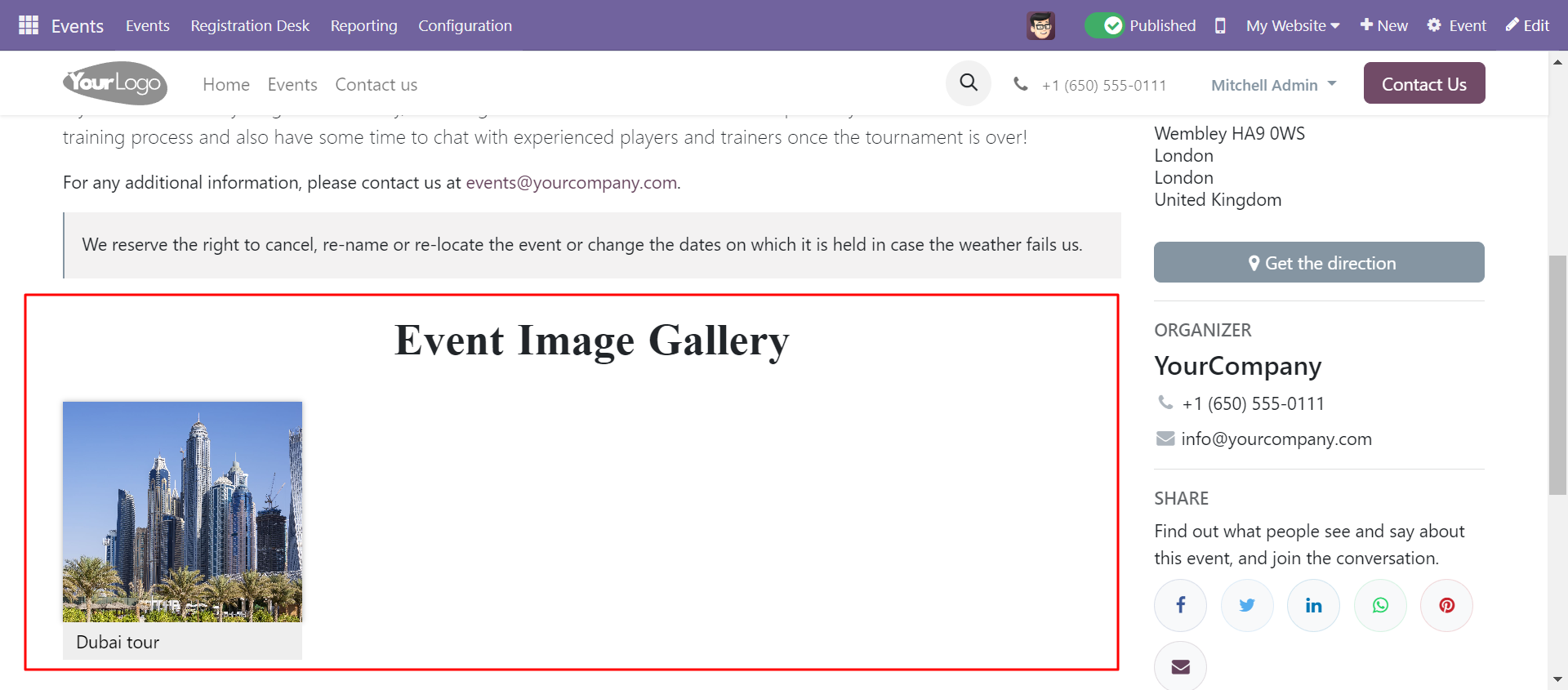Image resolution: width=1568 pixels, height=690 pixels.
Task: Click the organizer envelope icon
Action: click(1165, 438)
